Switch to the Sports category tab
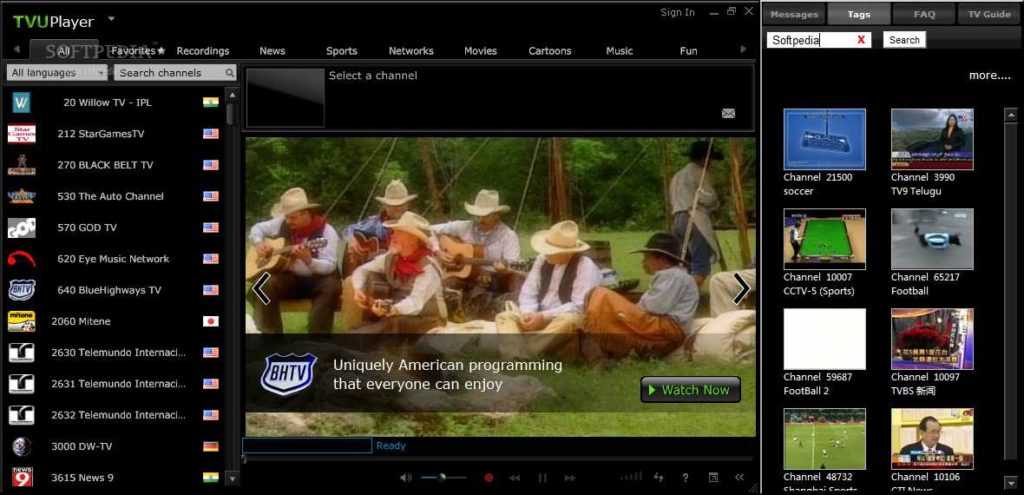The image size is (1024, 495). coord(341,51)
